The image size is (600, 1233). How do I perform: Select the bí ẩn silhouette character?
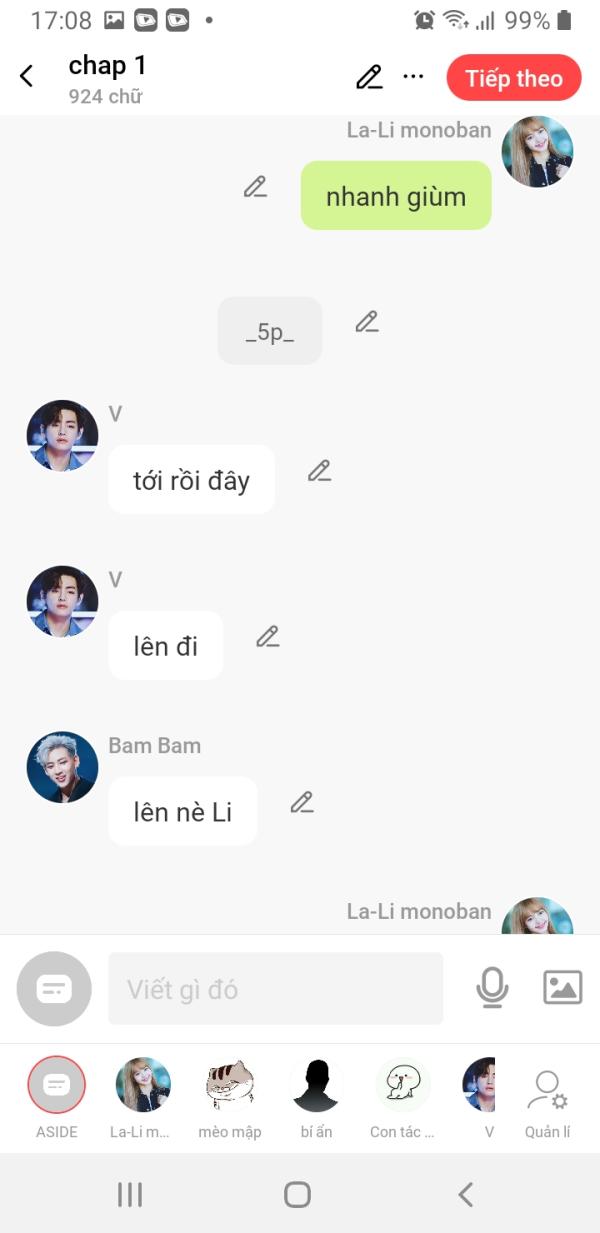click(x=316, y=1097)
